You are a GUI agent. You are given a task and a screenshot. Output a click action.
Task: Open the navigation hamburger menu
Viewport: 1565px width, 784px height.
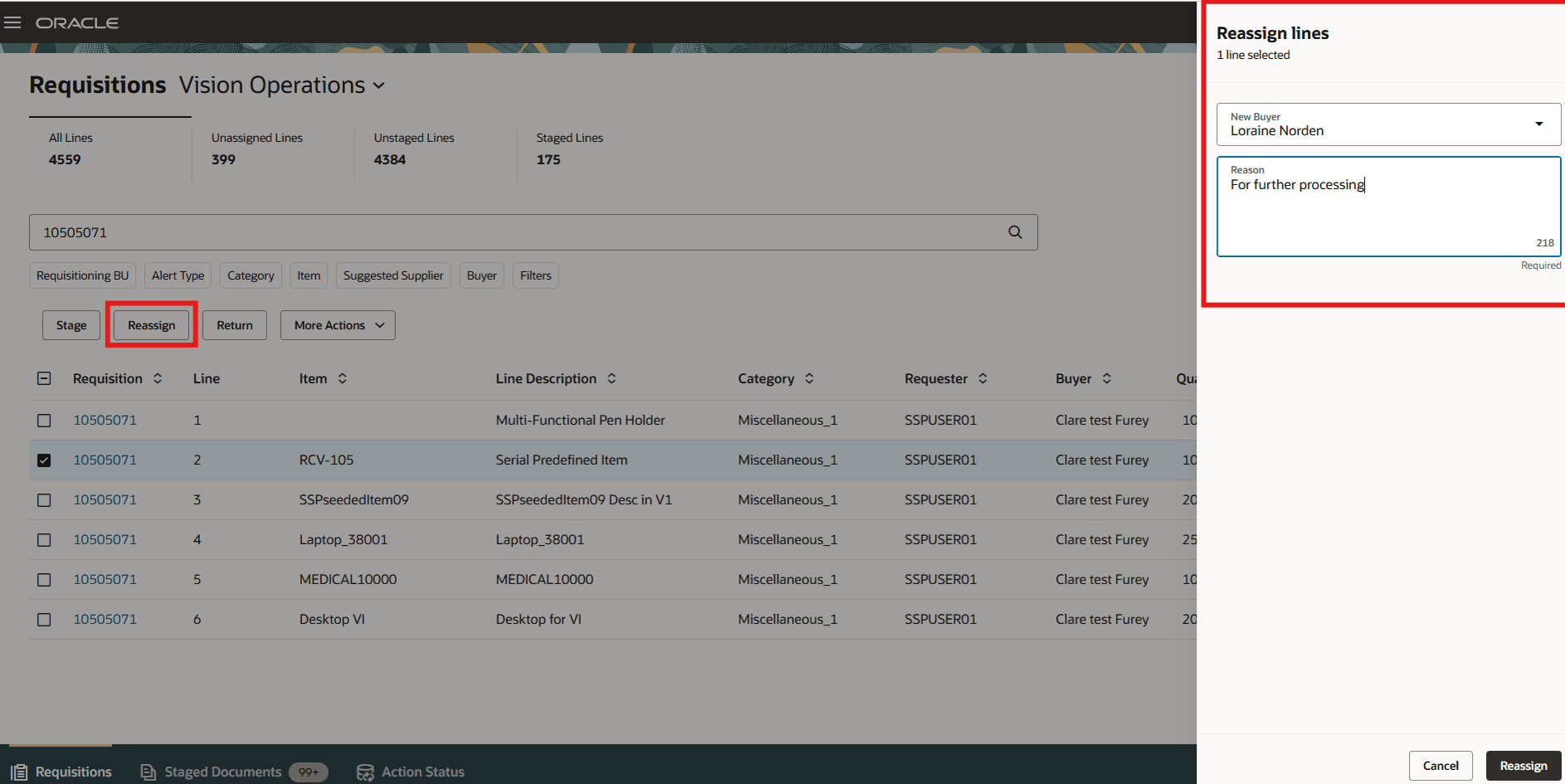click(12, 22)
